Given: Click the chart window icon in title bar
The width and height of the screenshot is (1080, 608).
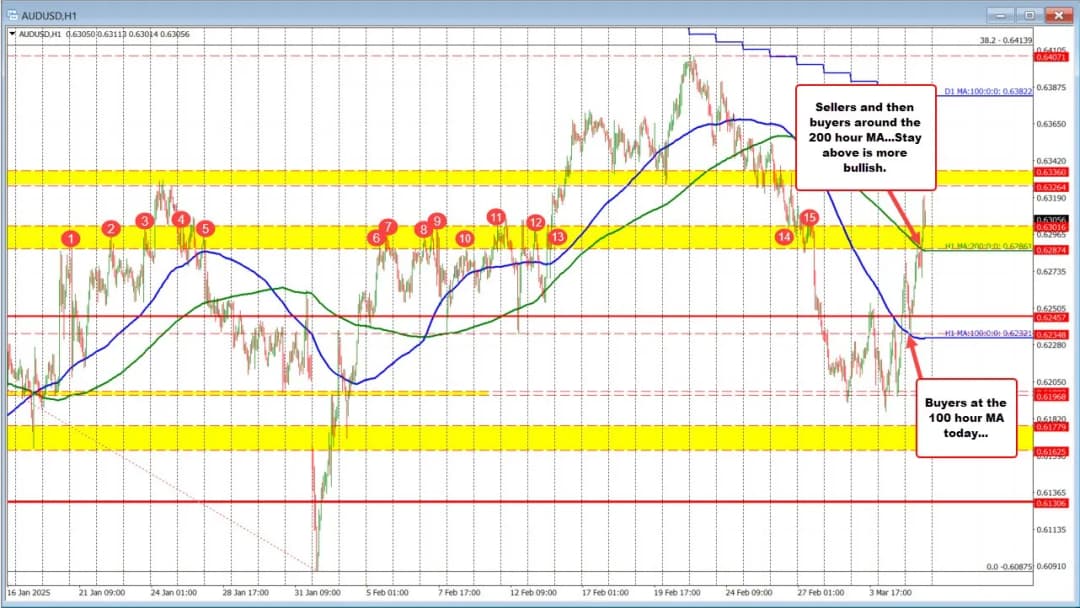Looking at the screenshot, I should click(x=13, y=17).
